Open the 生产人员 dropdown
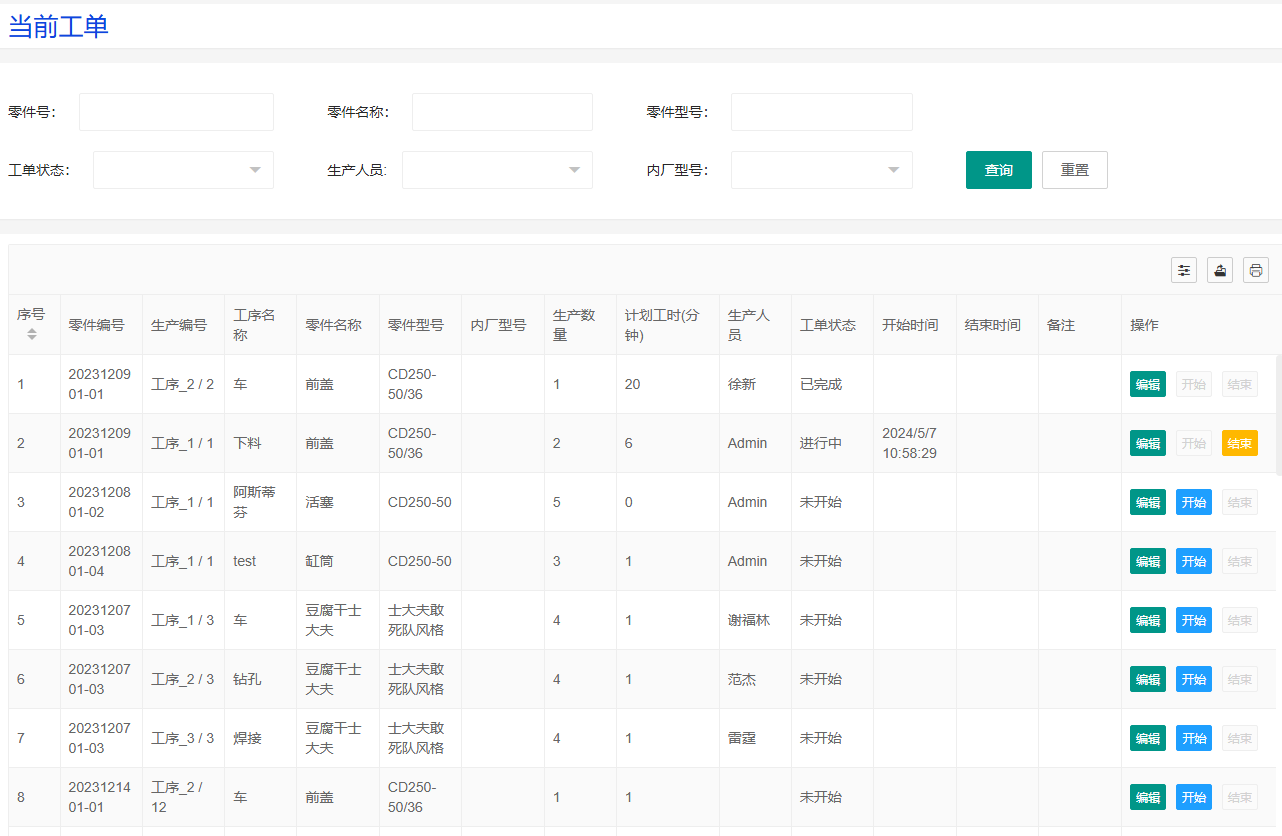The image size is (1282, 836). click(497, 170)
